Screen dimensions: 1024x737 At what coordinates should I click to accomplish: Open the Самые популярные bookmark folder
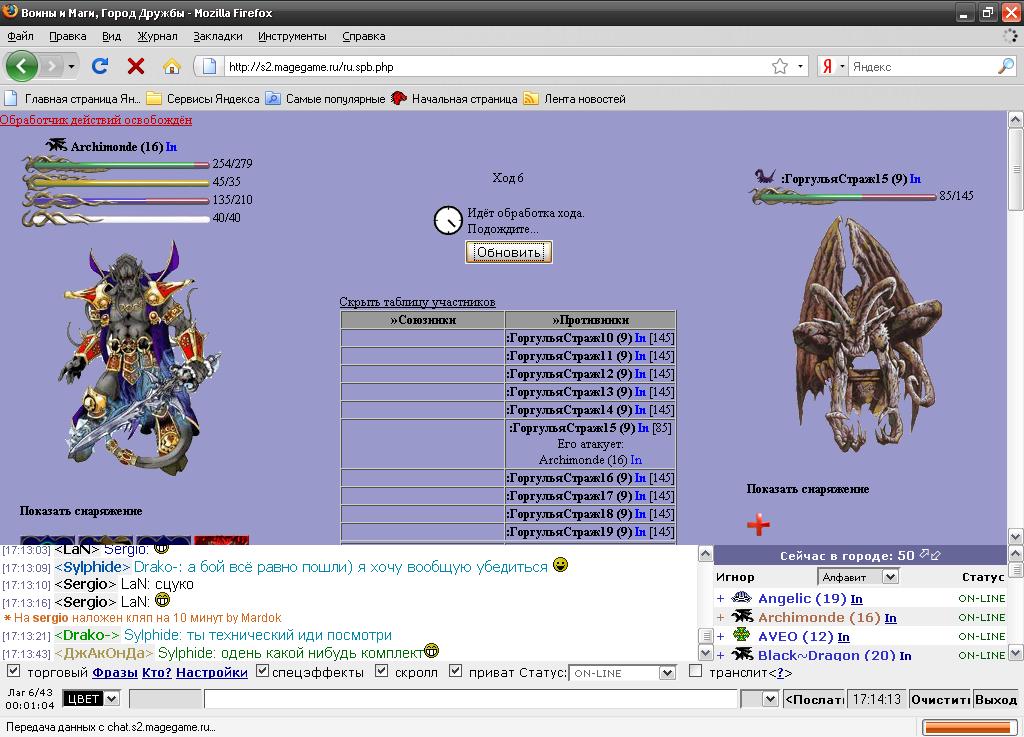pyautogui.click(x=325, y=99)
